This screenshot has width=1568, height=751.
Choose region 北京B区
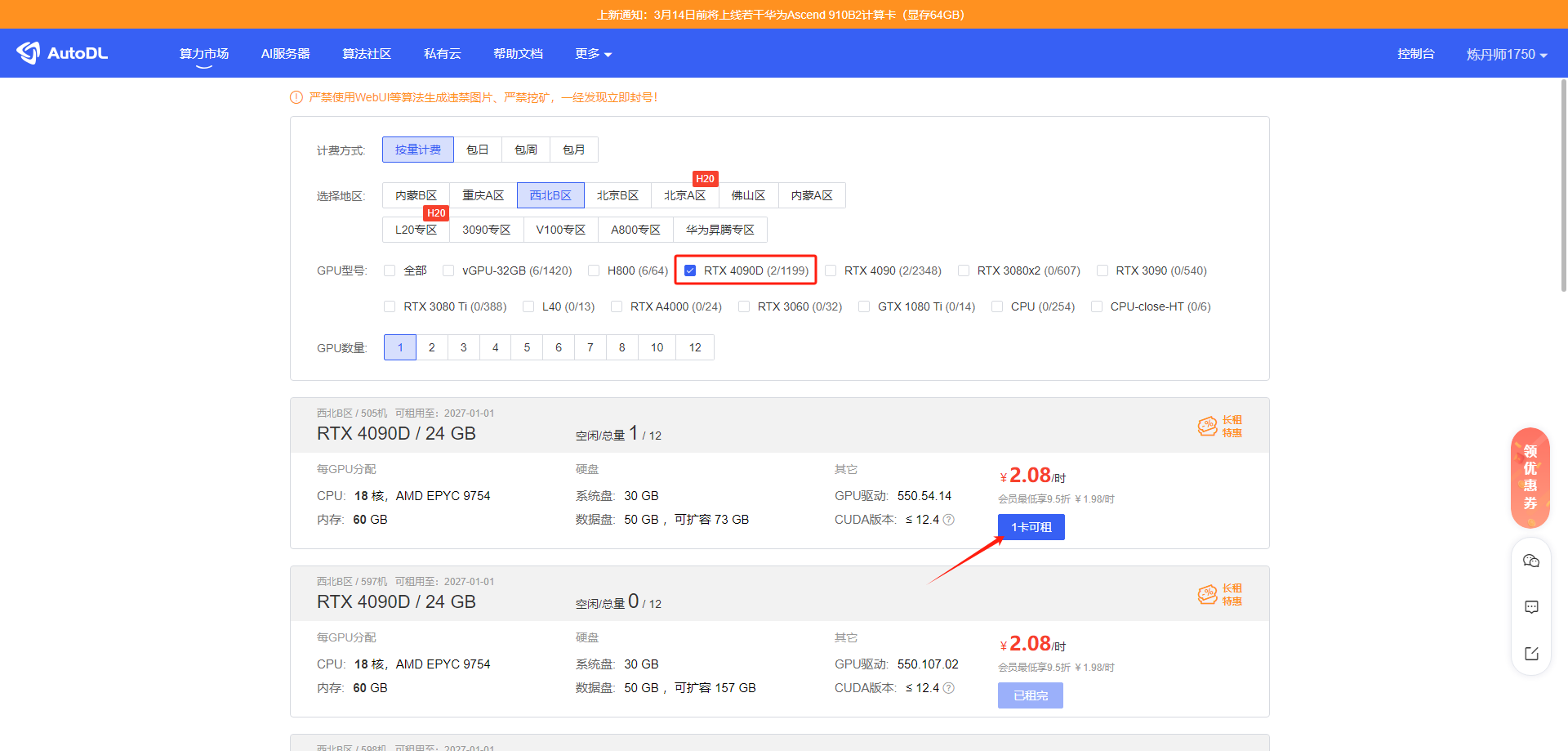pos(617,195)
